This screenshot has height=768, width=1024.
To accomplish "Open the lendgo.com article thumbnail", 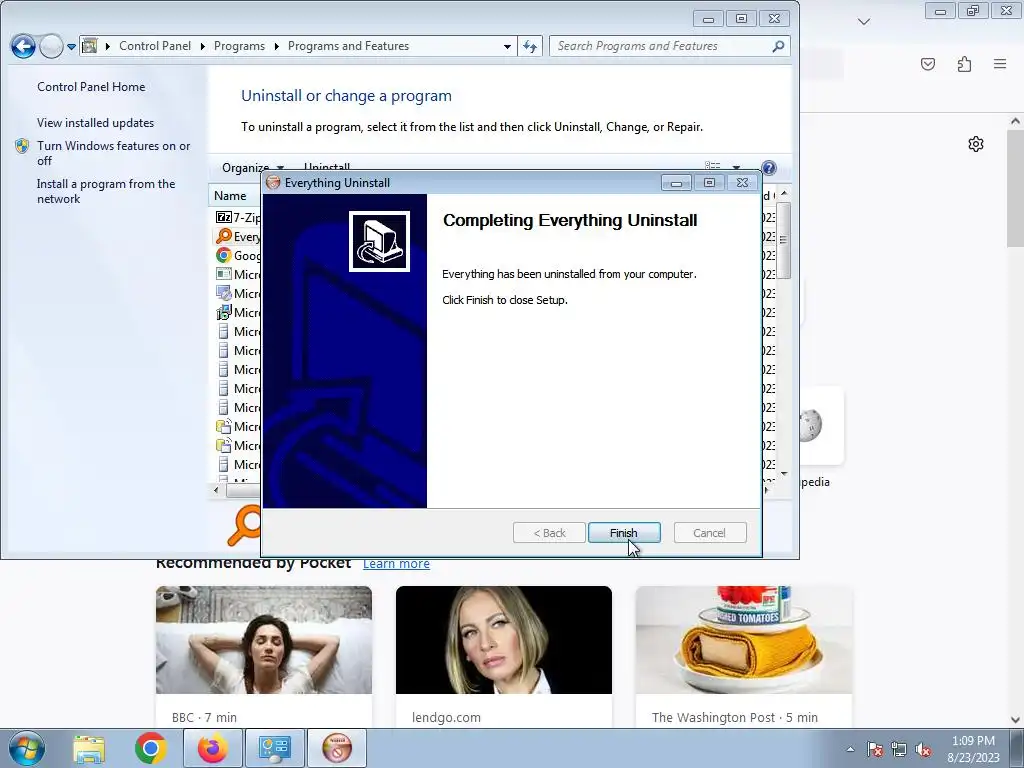I will click(504, 640).
